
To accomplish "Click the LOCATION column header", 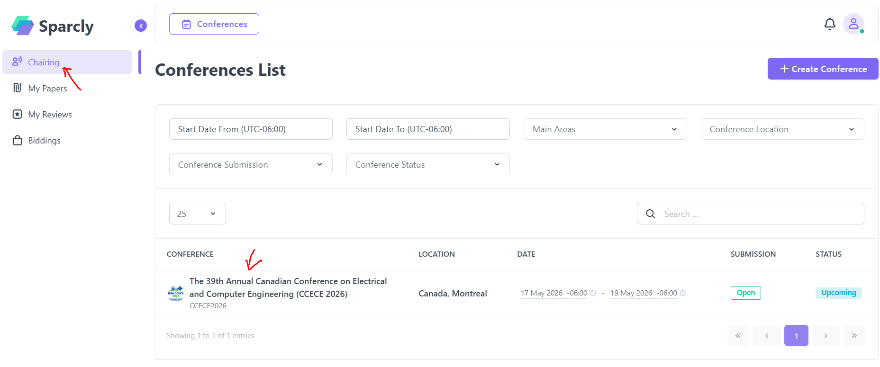I will point(437,254).
